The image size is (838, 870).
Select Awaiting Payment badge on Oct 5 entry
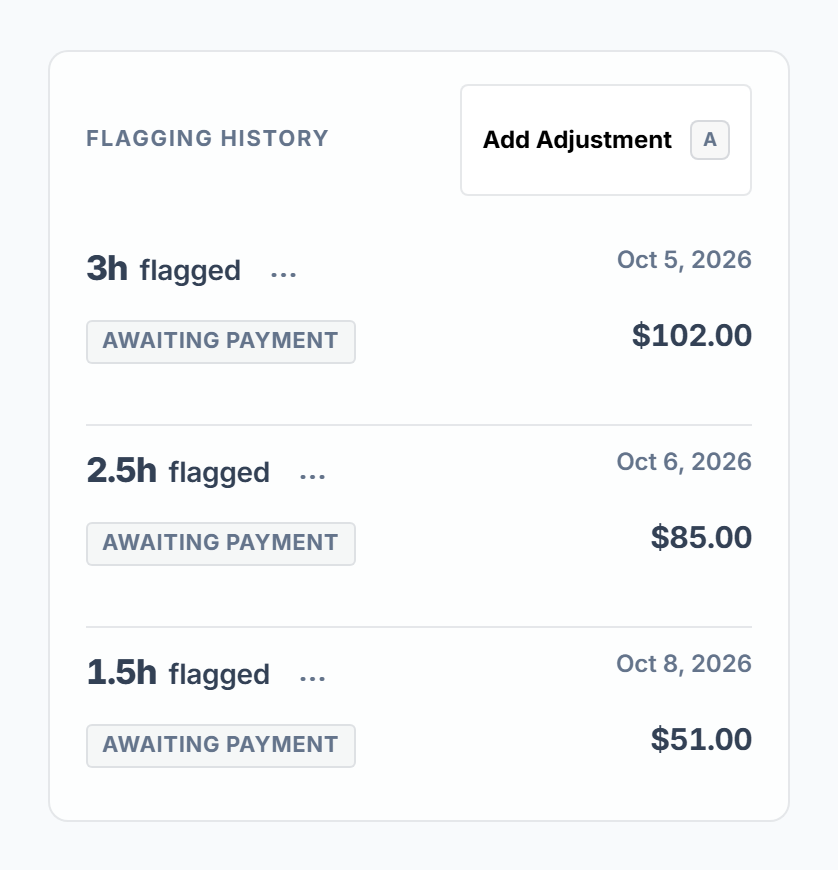pos(221,342)
